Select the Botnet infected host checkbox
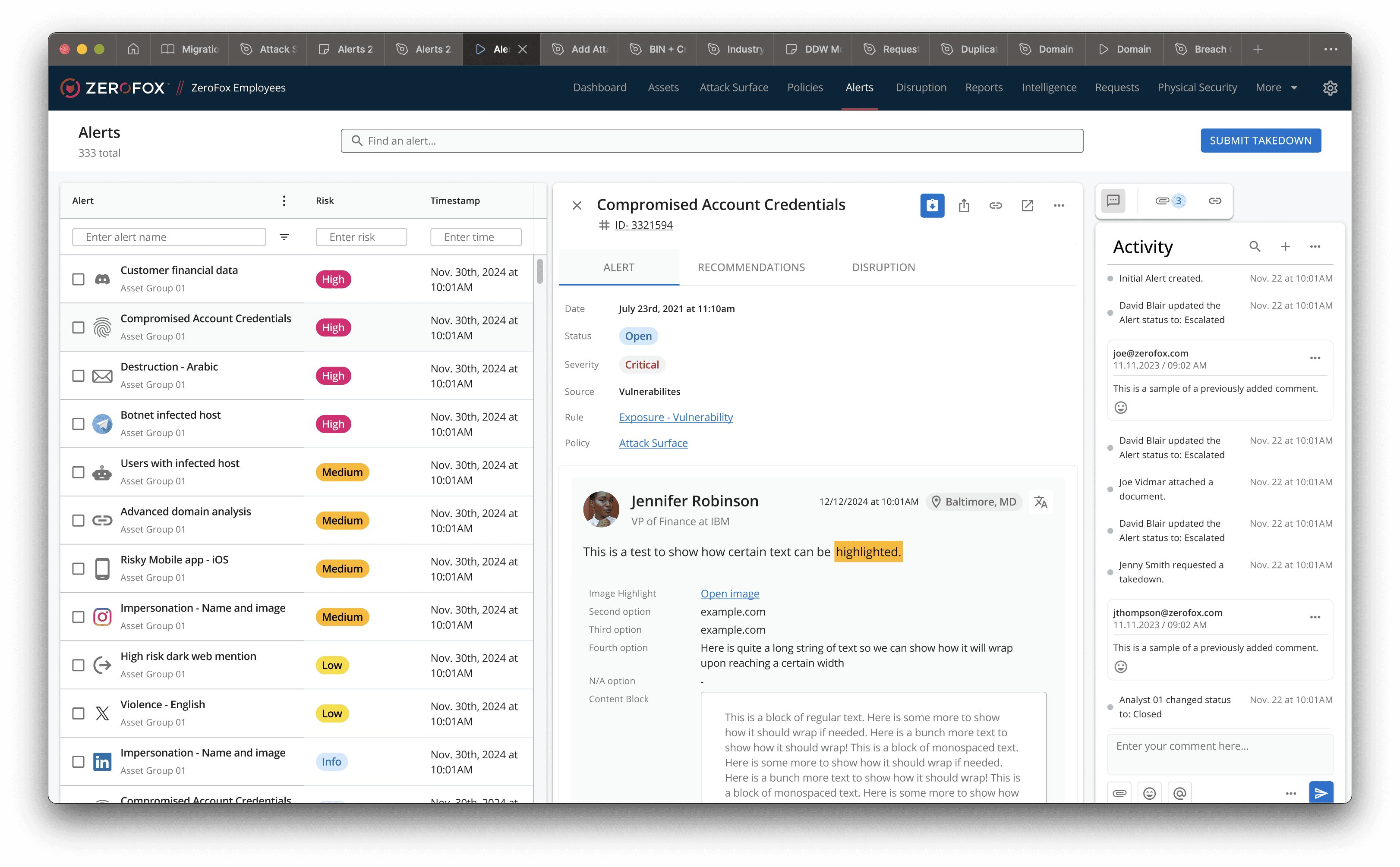Screen dimensions: 1400x867 [x=79, y=424]
